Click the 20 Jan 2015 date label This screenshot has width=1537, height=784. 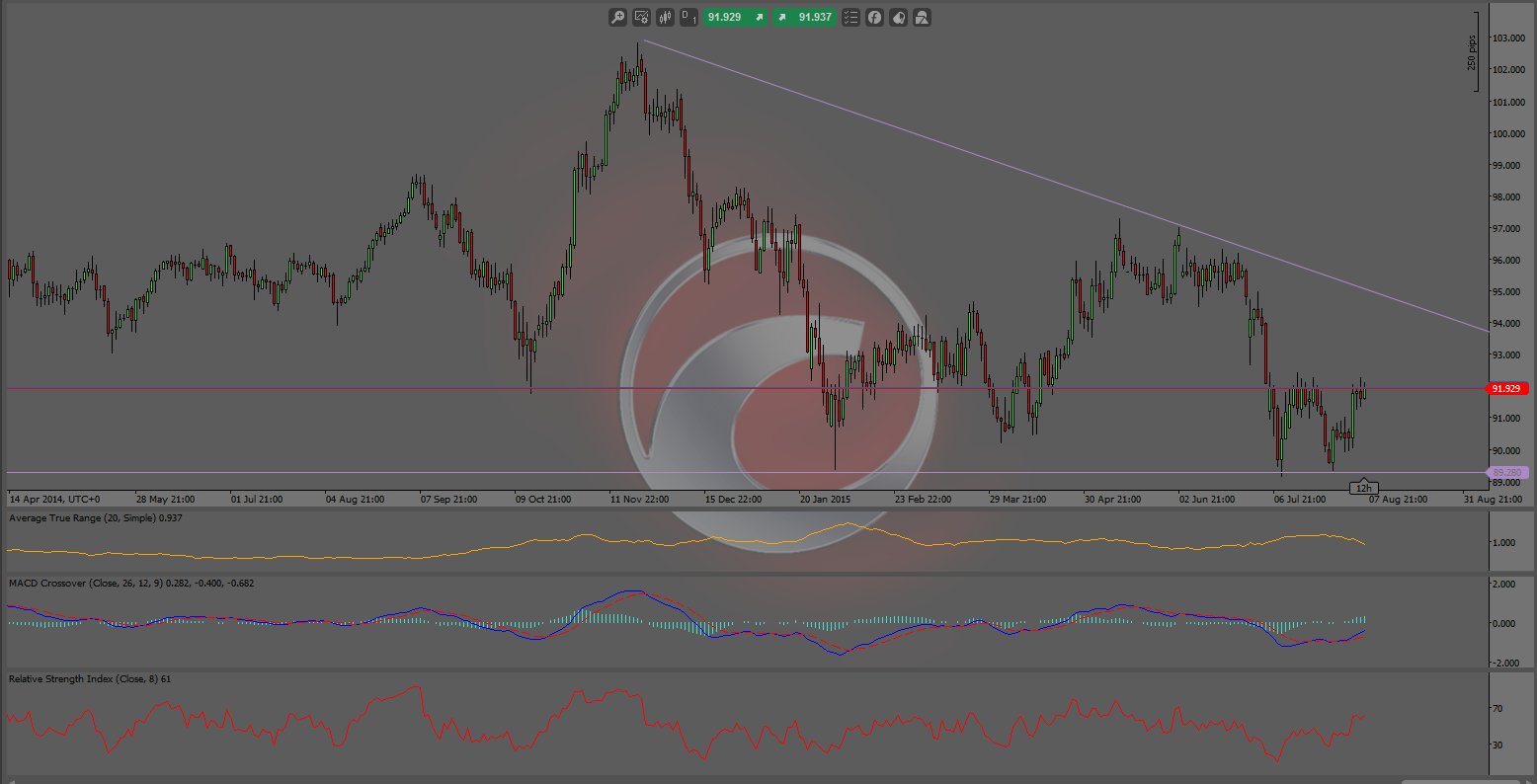point(827,500)
